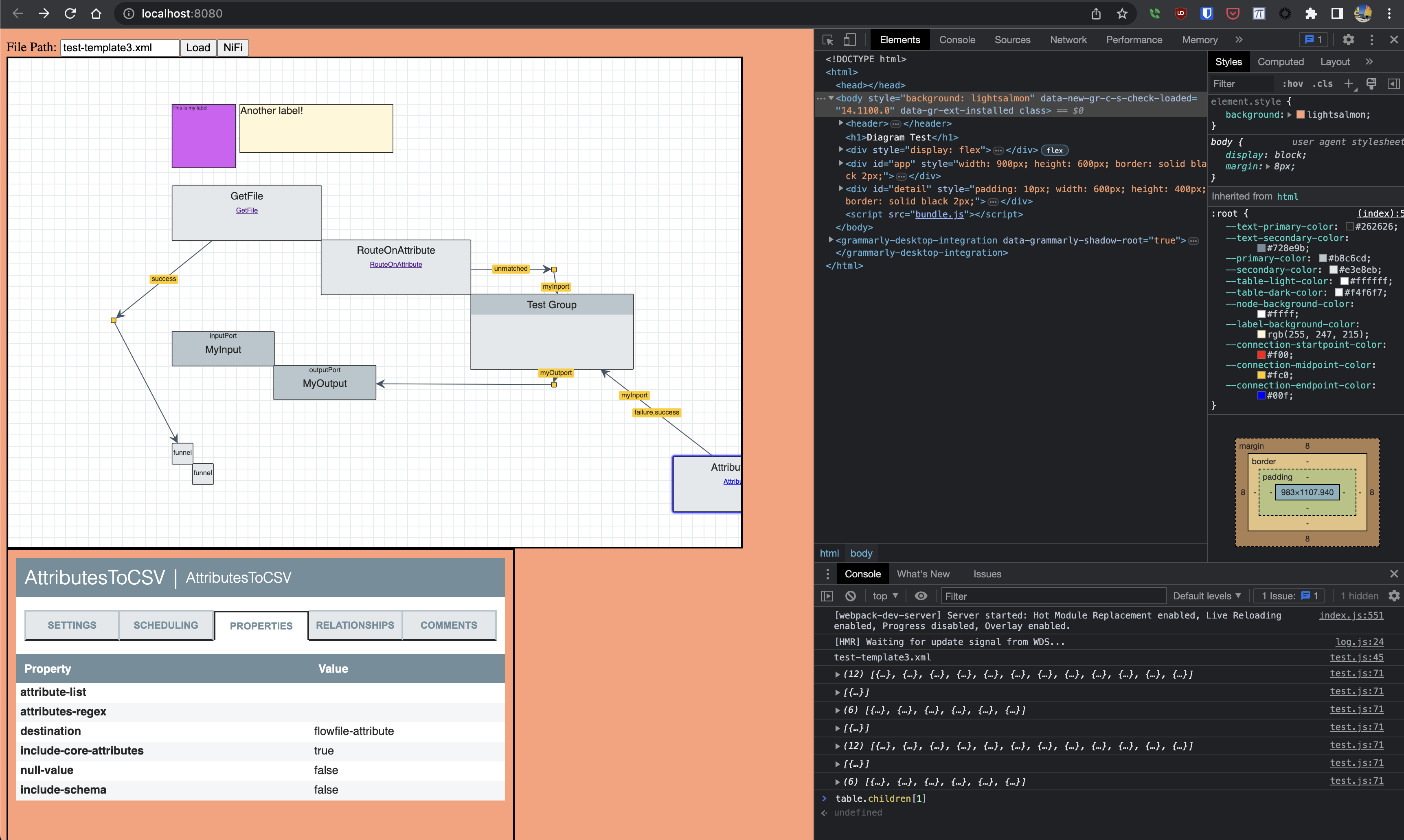The height and width of the screenshot is (840, 1404).
Task: Create a live expression with the eye icon
Action: tap(921, 595)
